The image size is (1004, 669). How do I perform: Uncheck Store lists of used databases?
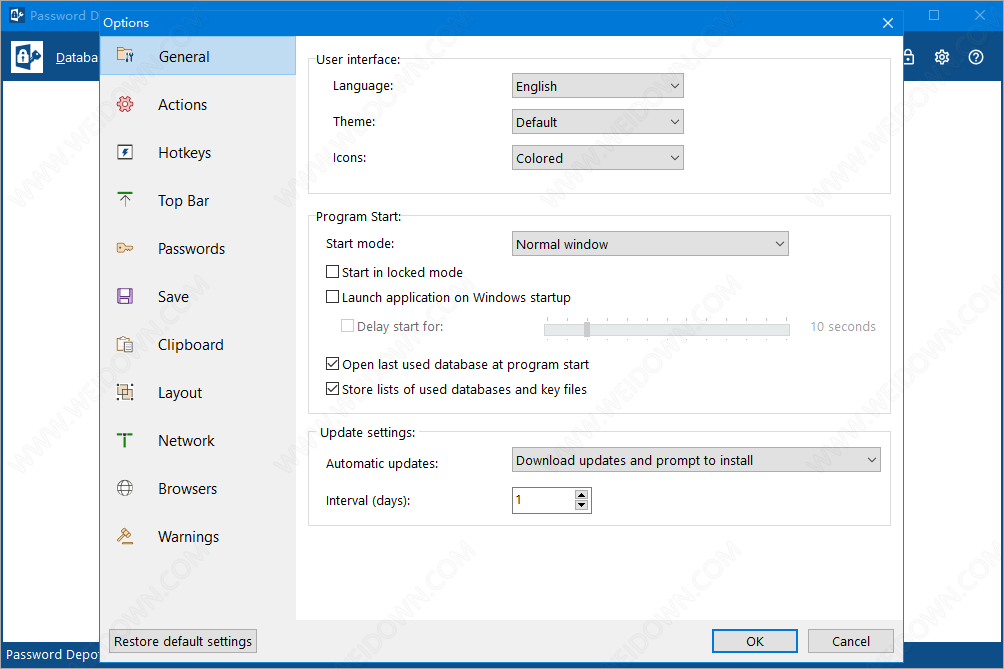click(332, 389)
